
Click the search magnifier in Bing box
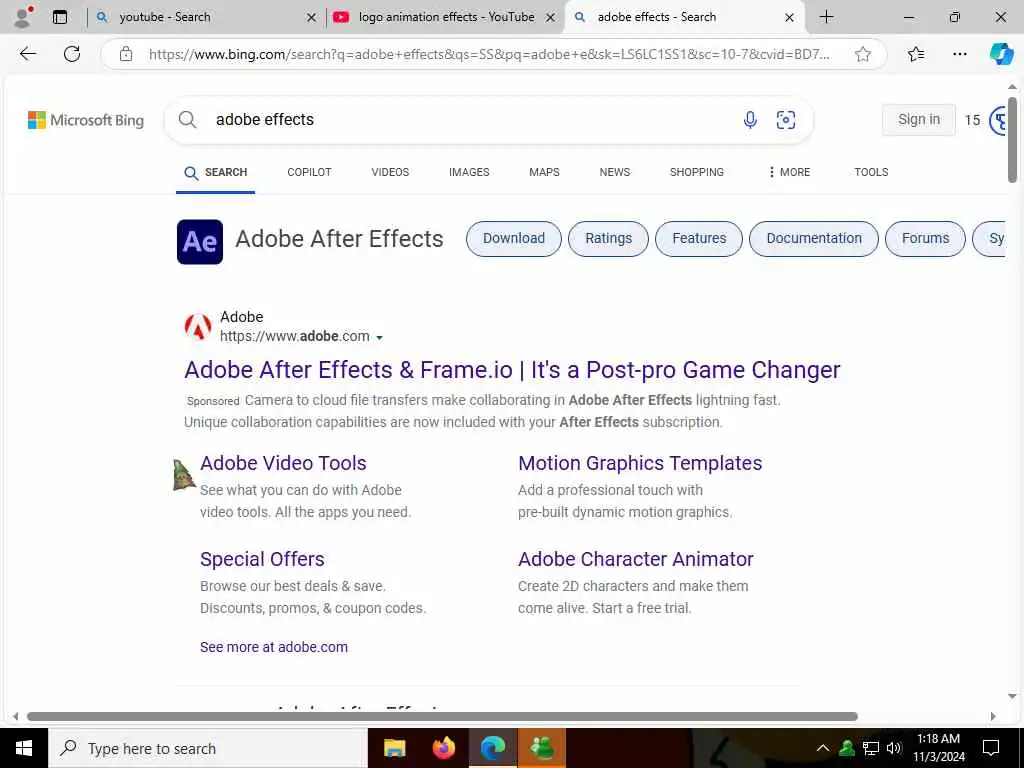tap(187, 120)
